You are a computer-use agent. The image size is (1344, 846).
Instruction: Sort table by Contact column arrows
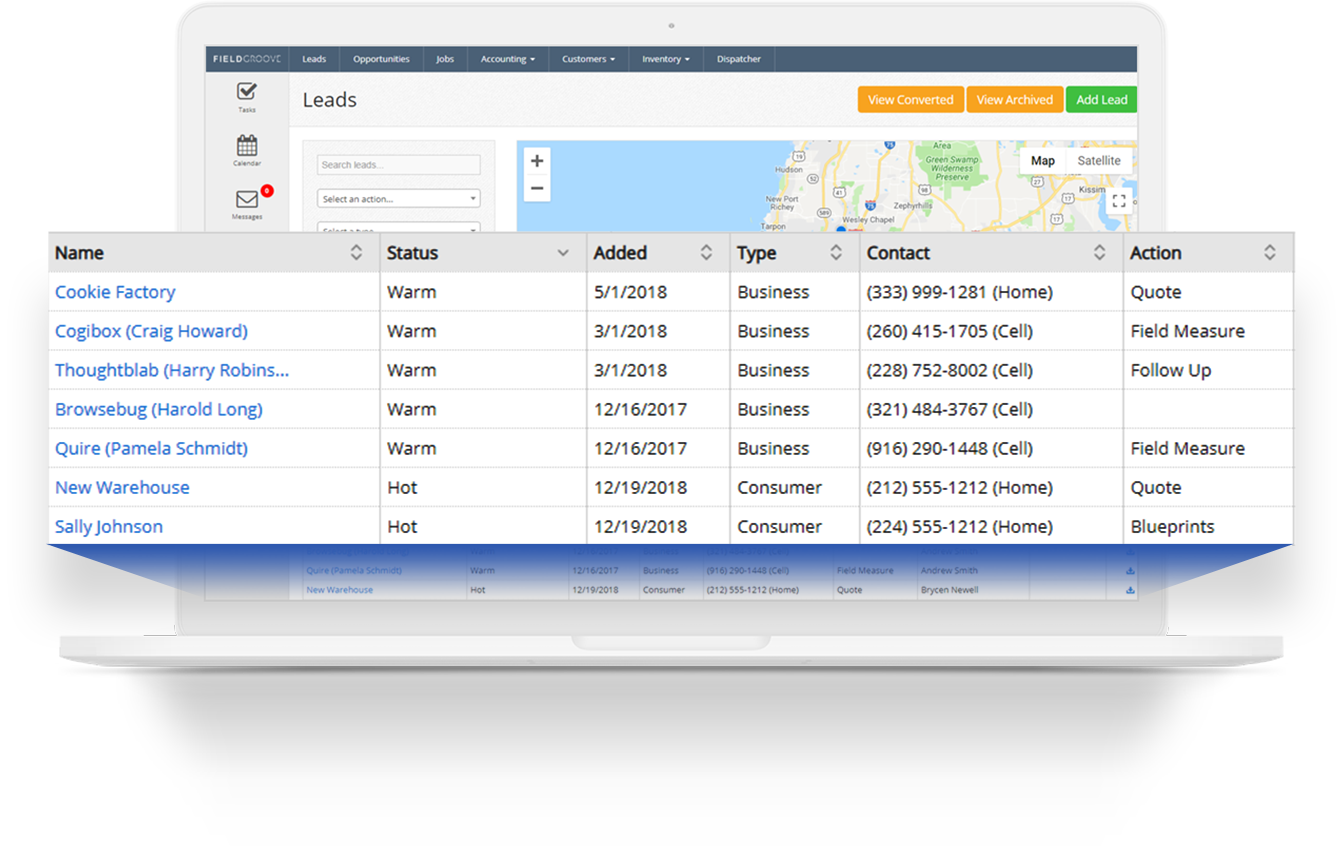point(1099,253)
